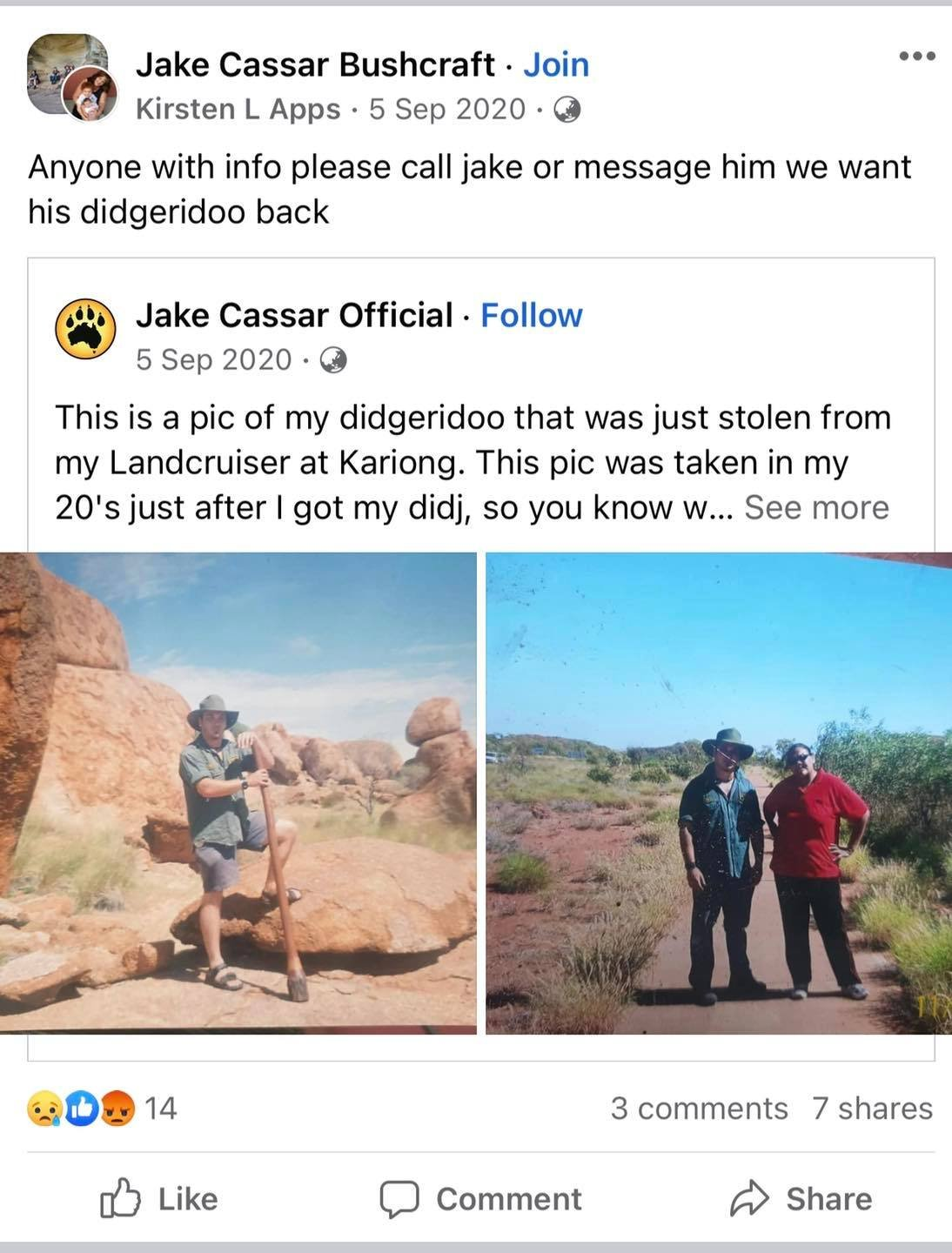Open Kirsten L Apps profile
Viewport: 952px width, 1253px height.
(238, 110)
